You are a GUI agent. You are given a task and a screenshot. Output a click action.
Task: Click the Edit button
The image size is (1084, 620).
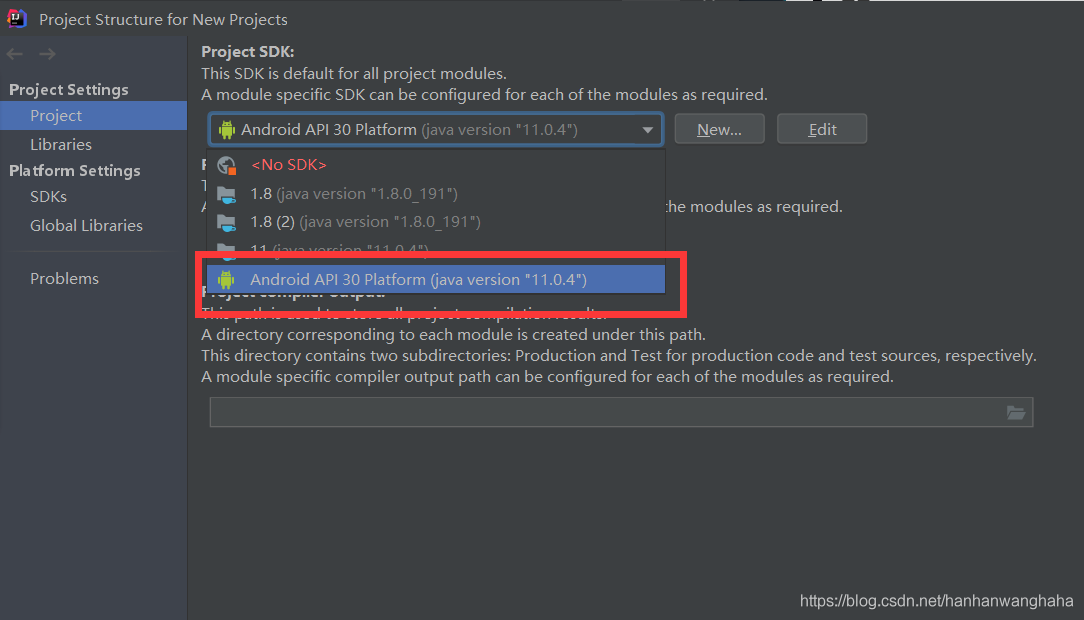(x=821, y=128)
